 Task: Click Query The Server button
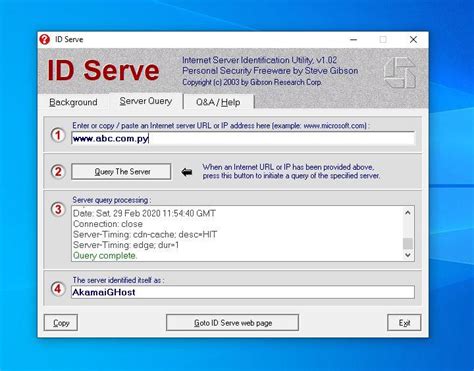pyautogui.click(x=121, y=172)
